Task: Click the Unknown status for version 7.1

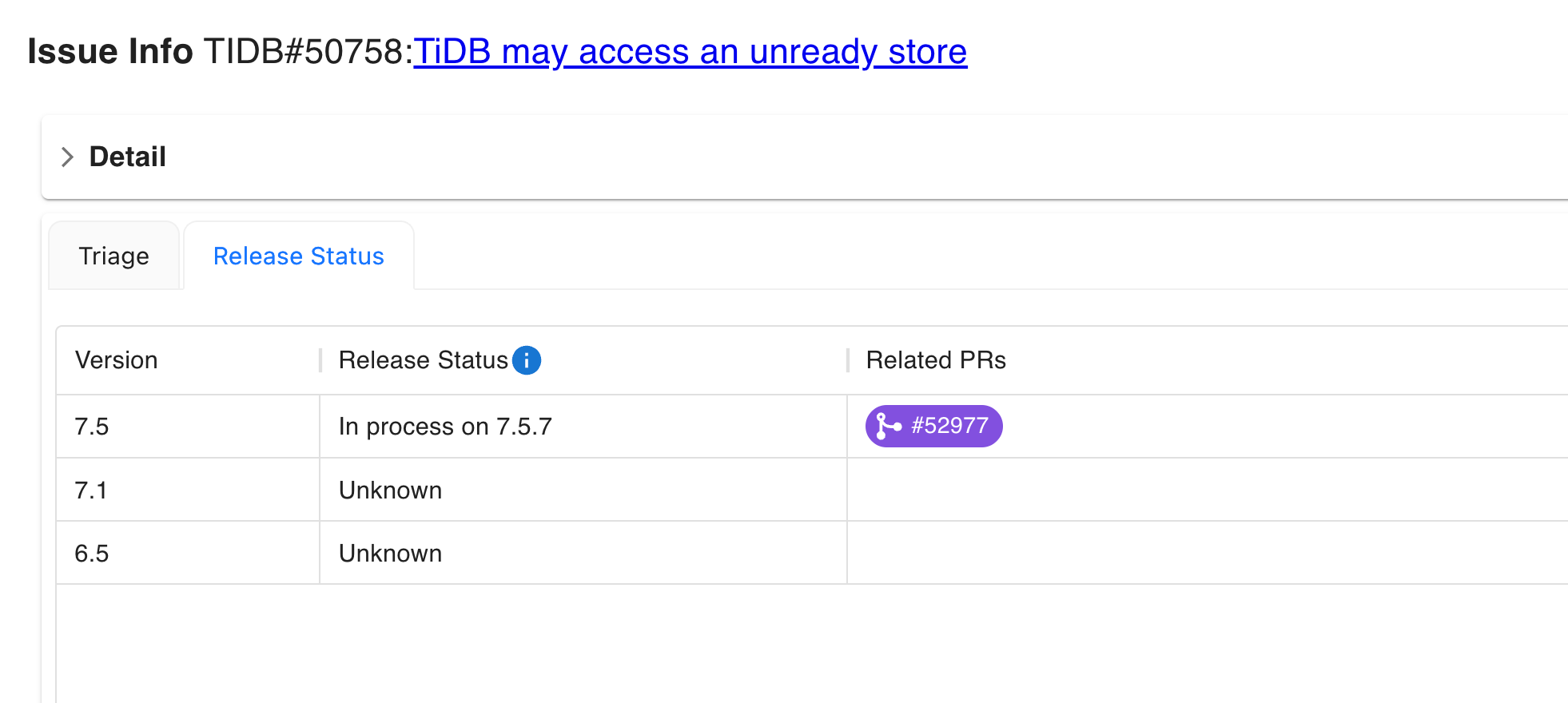Action: pos(390,491)
